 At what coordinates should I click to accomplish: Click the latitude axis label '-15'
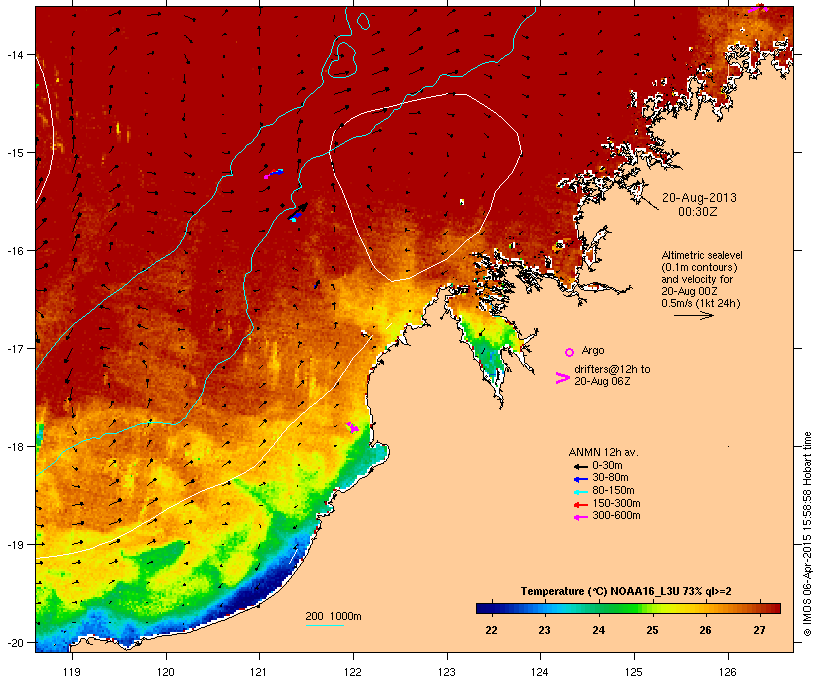coord(15,153)
